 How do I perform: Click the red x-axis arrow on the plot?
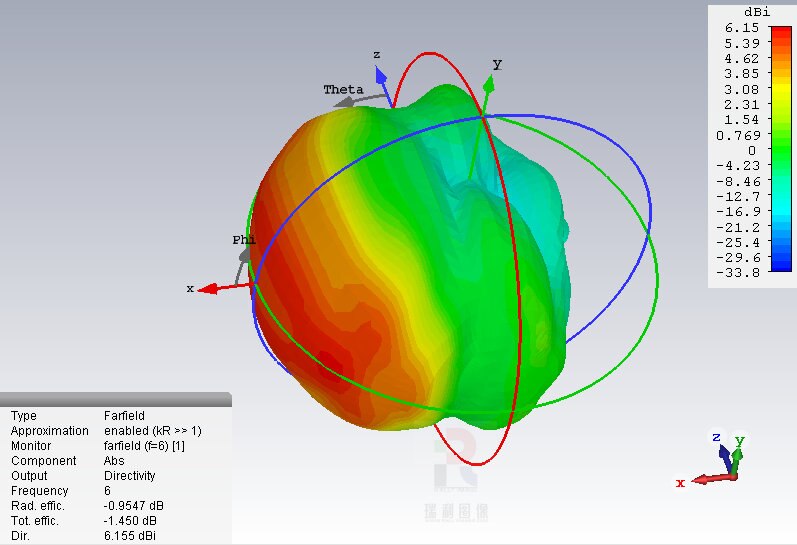(210, 289)
